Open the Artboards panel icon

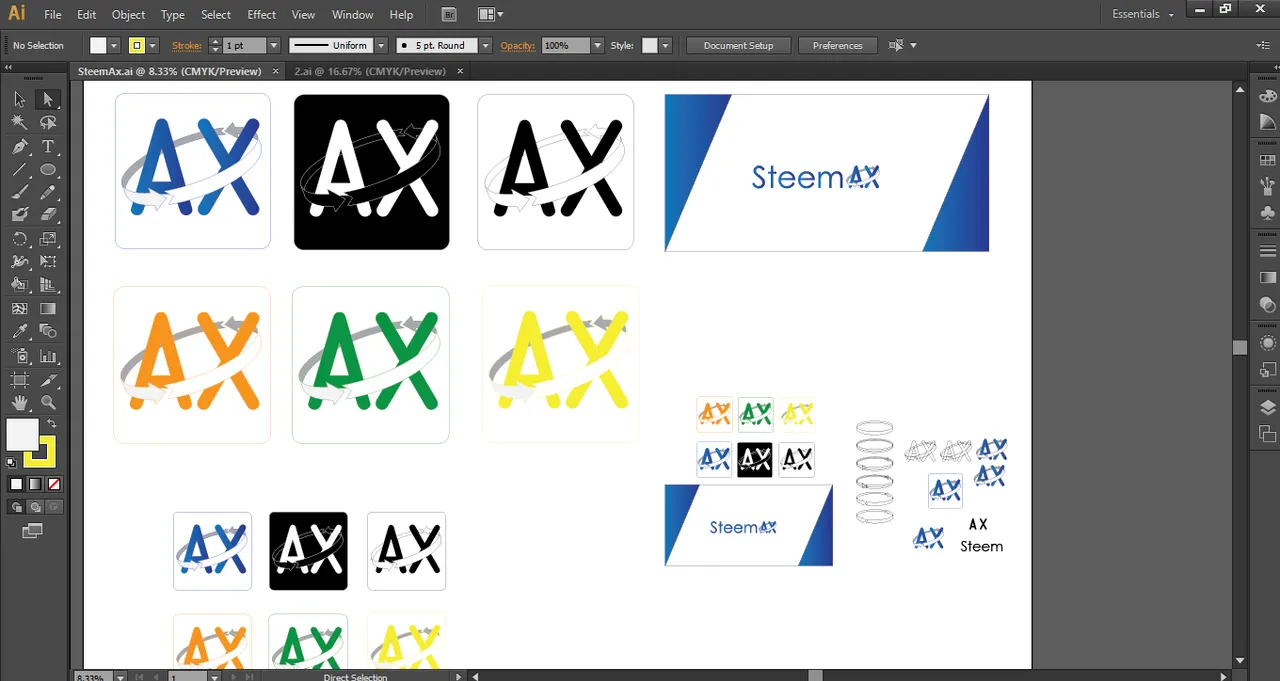[1268, 433]
